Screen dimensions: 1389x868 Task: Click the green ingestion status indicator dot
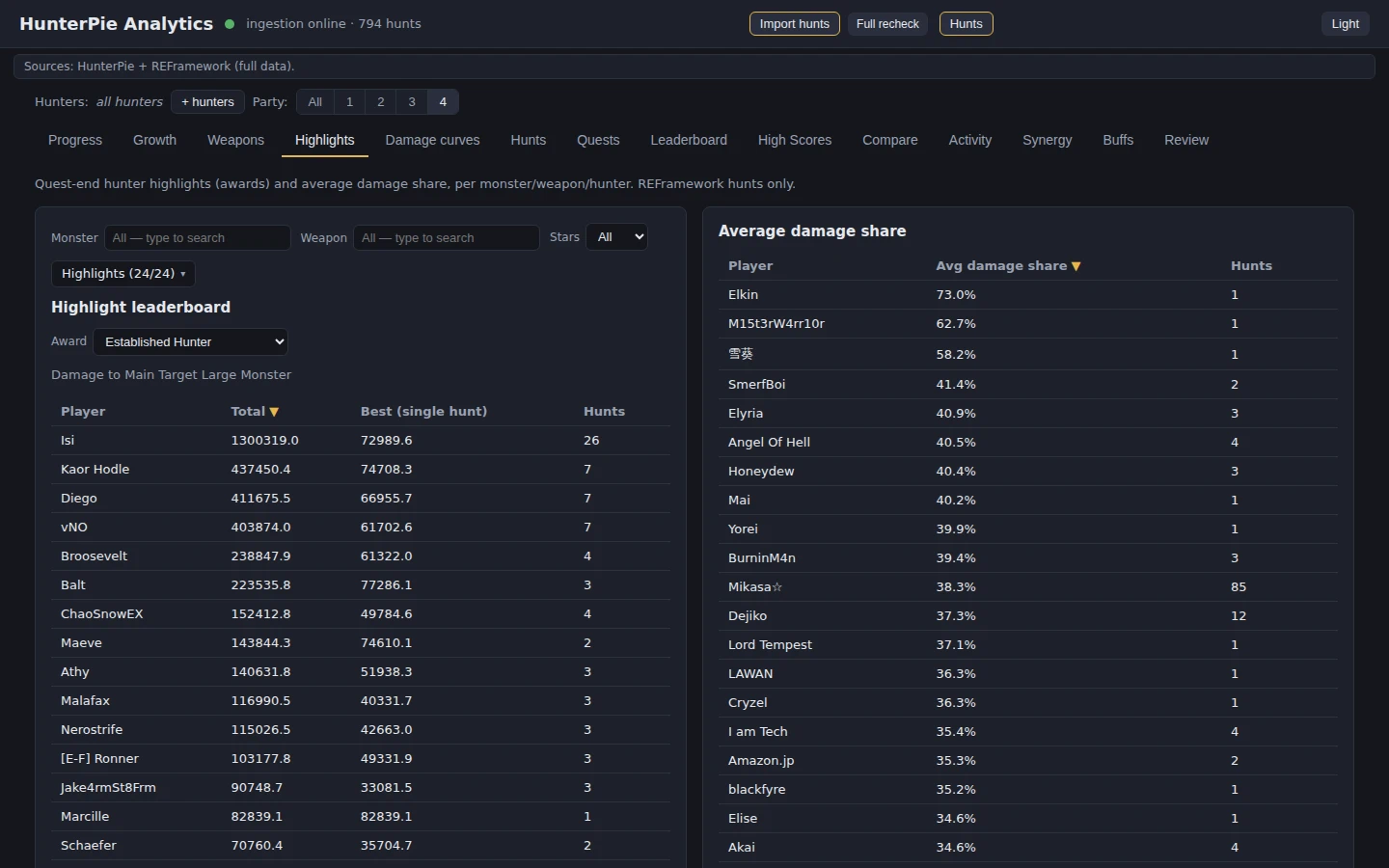coord(230,24)
